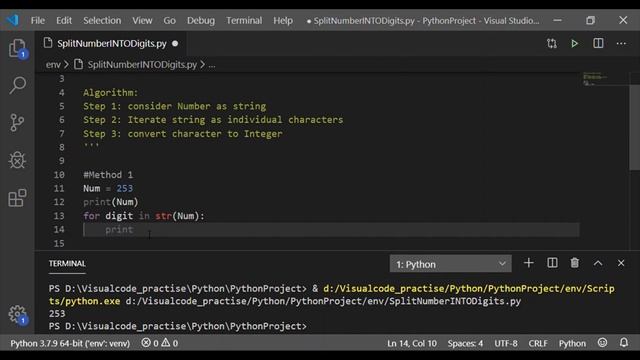Click terminal prompt input line
Image resolution: width=640 pixels, height=360 pixels.
pos(178,326)
